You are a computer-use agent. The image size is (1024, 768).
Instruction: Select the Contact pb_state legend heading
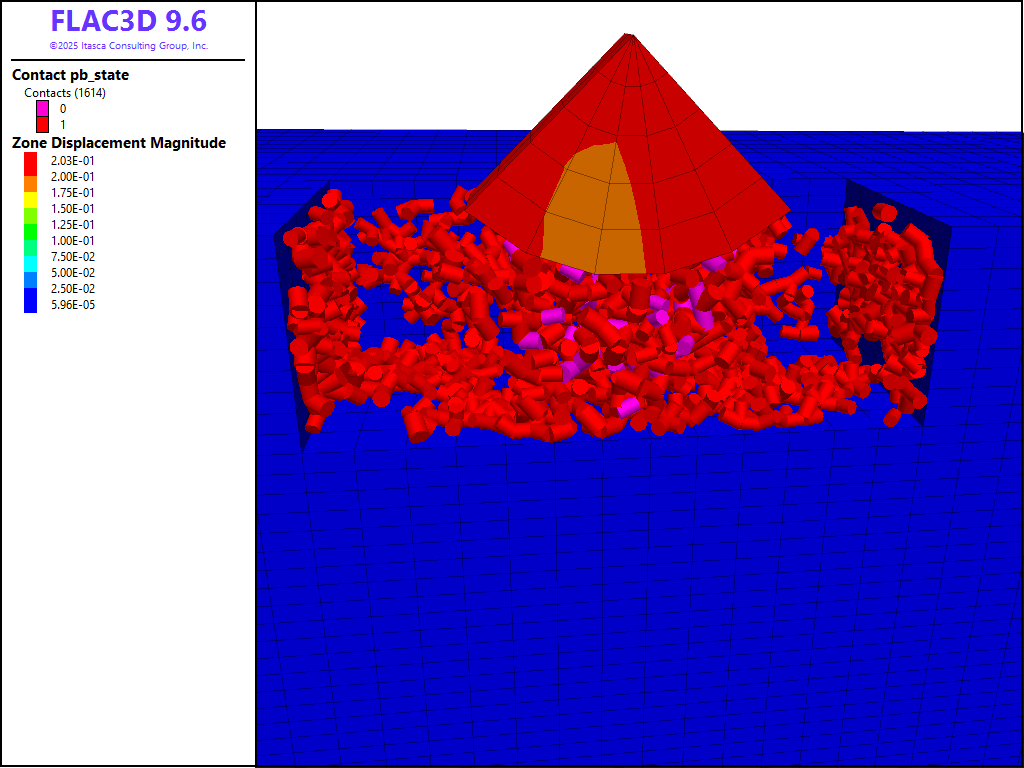pyautogui.click(x=70, y=75)
